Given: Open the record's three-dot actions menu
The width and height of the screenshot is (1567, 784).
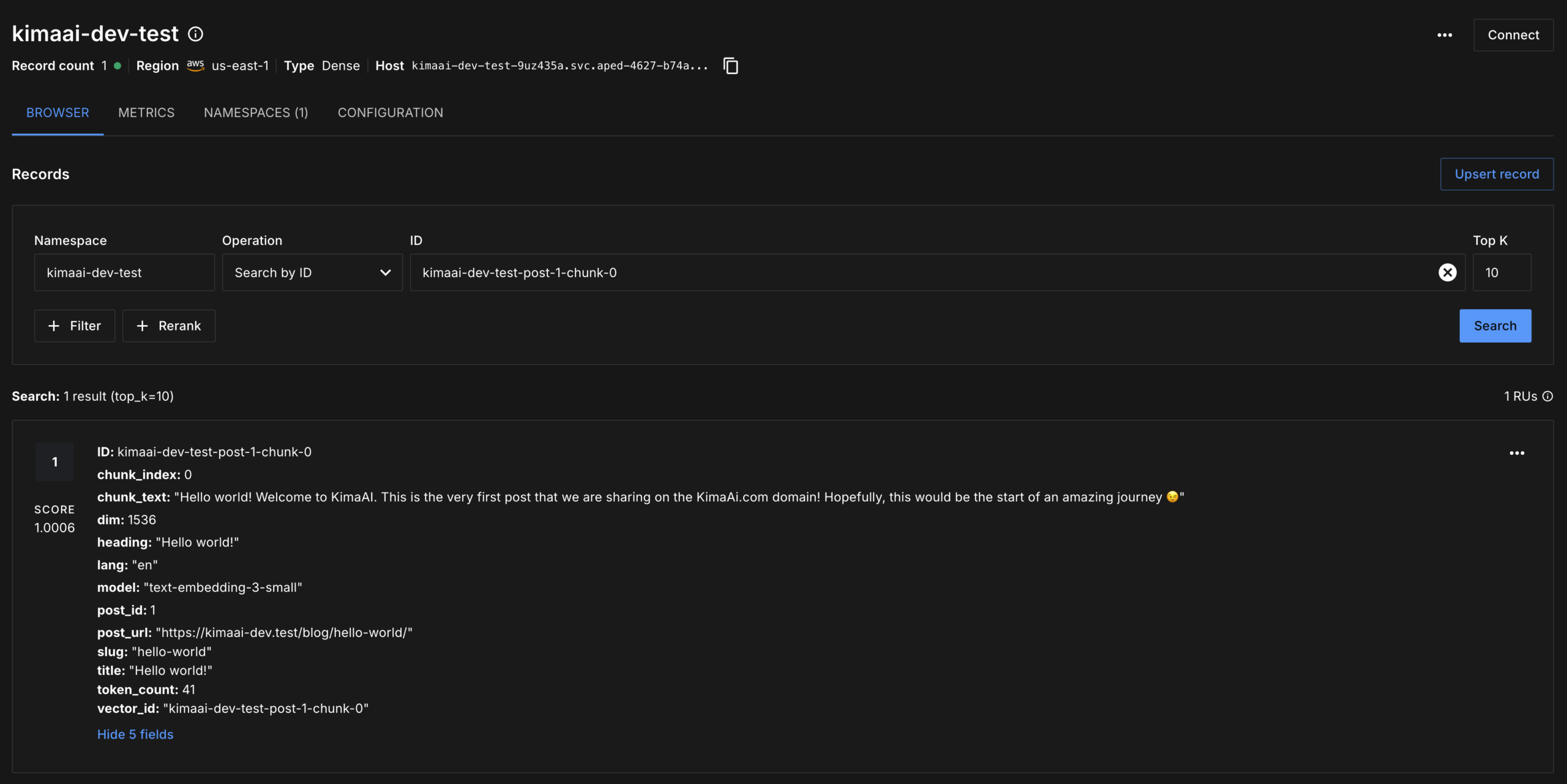Looking at the screenshot, I should pyautogui.click(x=1517, y=453).
